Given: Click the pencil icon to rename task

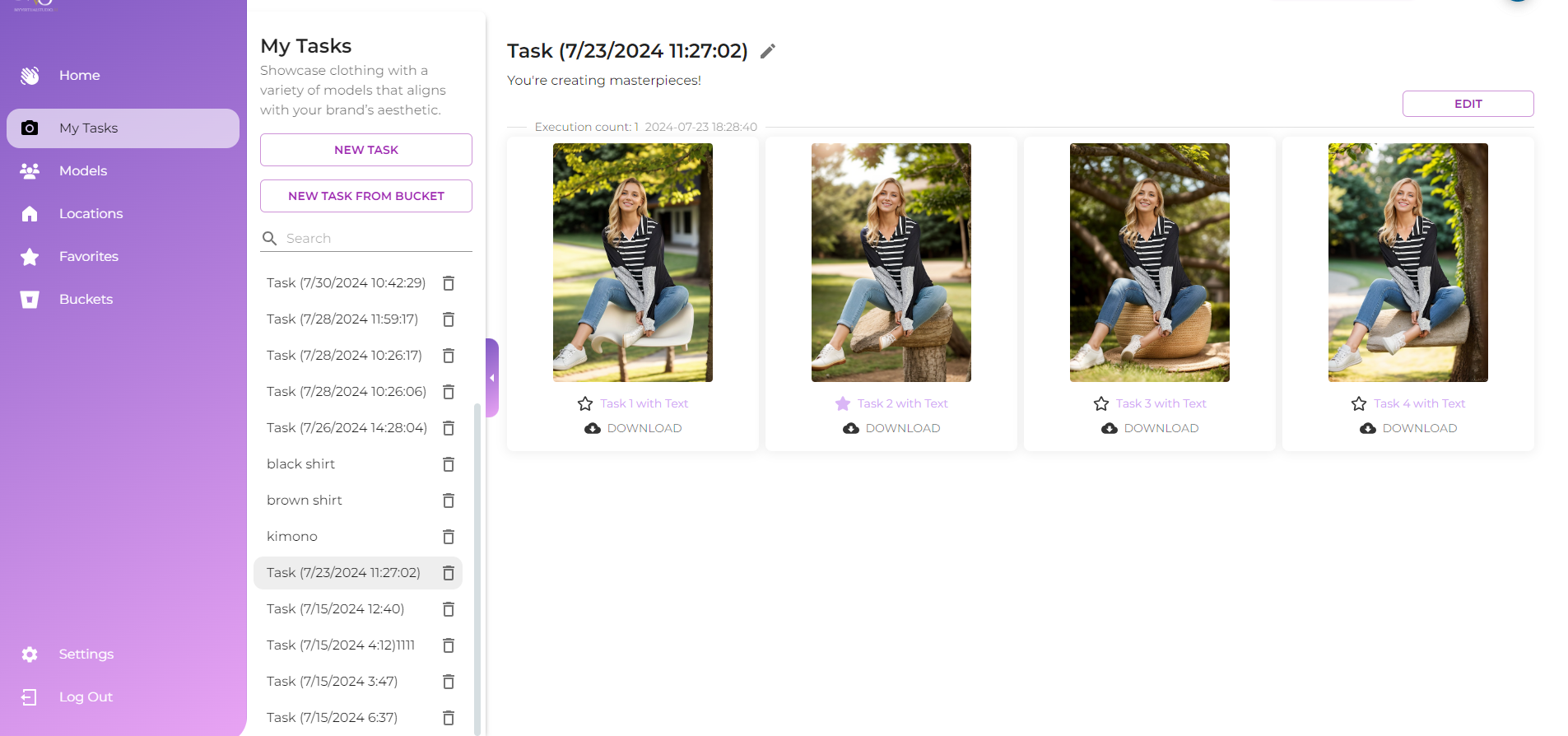Looking at the screenshot, I should [x=767, y=52].
